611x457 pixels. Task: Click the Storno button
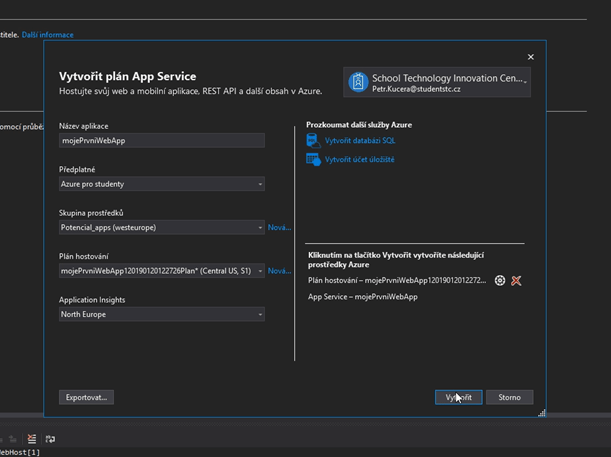coord(510,397)
